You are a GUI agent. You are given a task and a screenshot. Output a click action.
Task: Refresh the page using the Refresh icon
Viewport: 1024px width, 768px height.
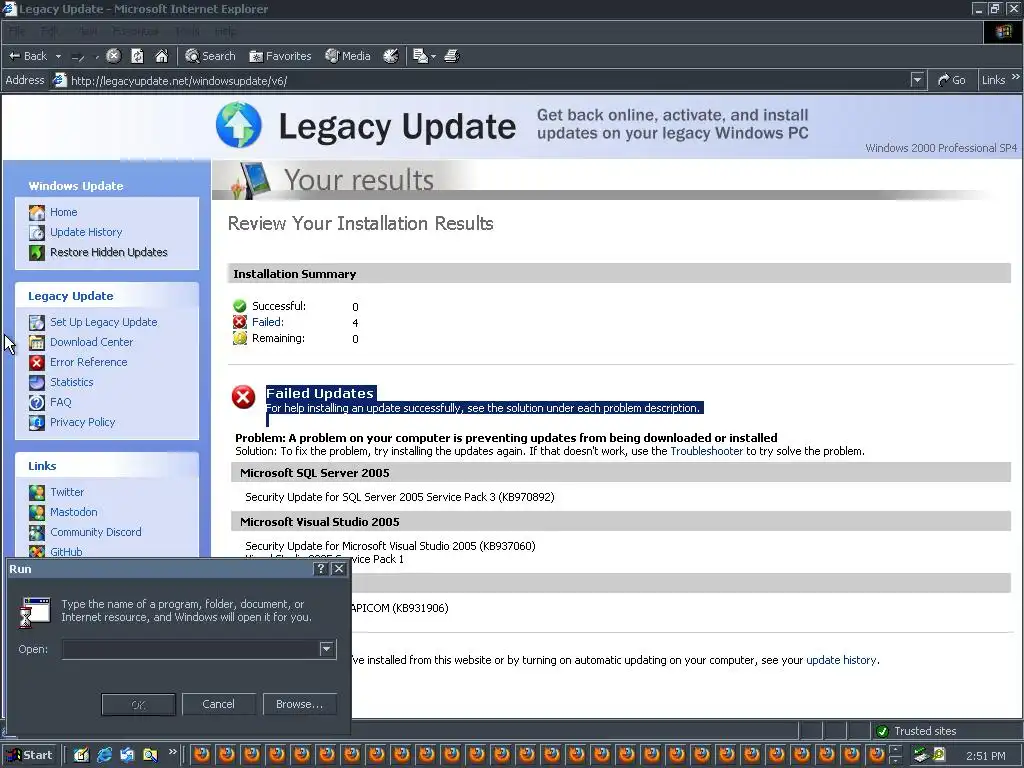click(x=137, y=56)
